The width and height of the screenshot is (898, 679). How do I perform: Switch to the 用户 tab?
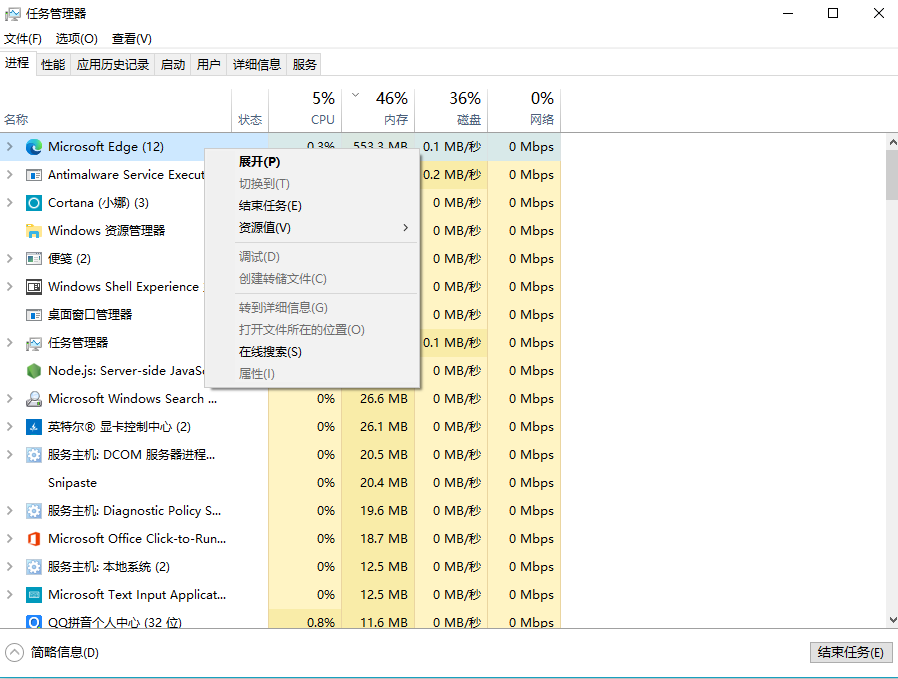tap(208, 65)
